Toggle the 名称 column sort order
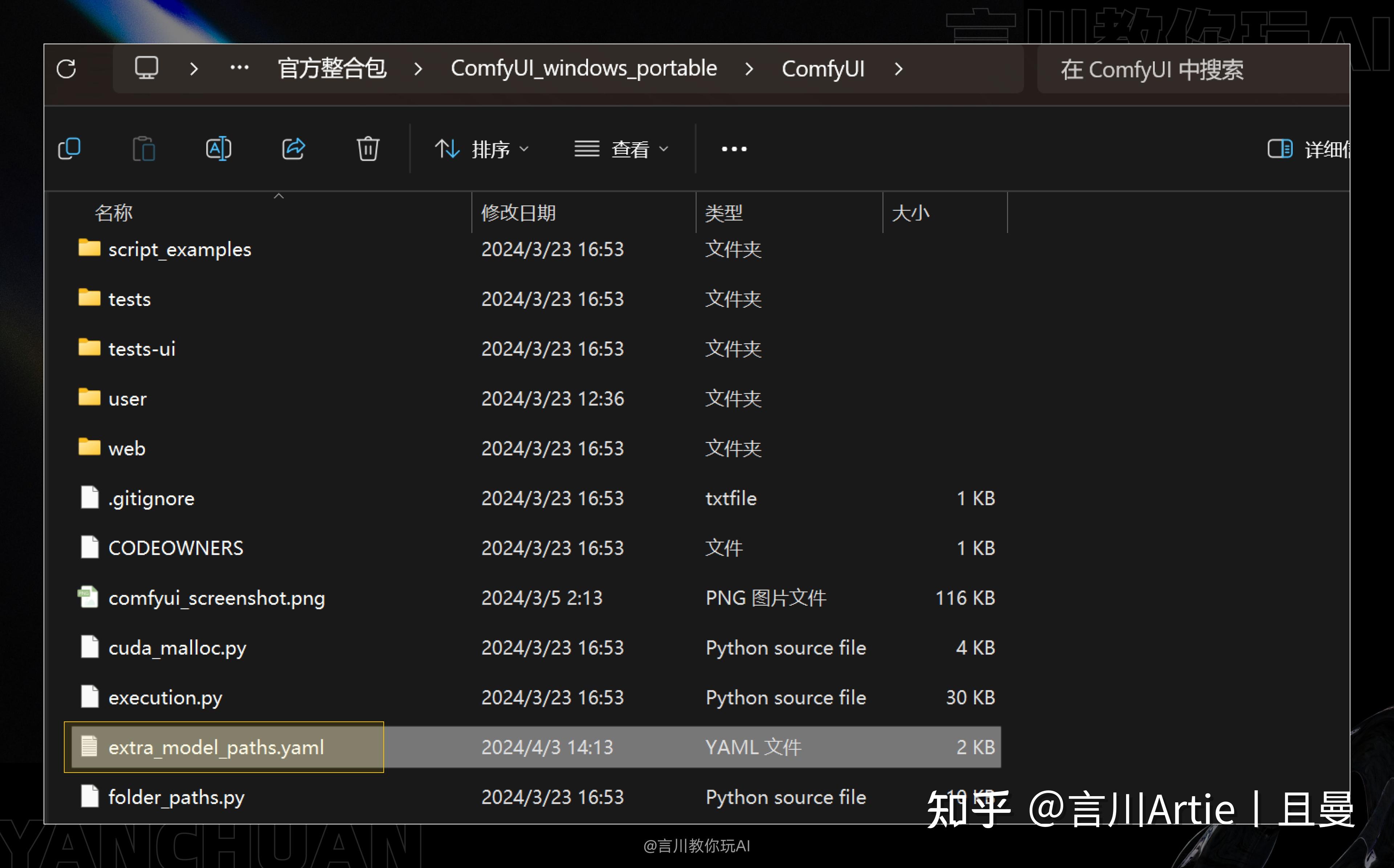Image resolution: width=1394 pixels, height=868 pixels. 114,212
